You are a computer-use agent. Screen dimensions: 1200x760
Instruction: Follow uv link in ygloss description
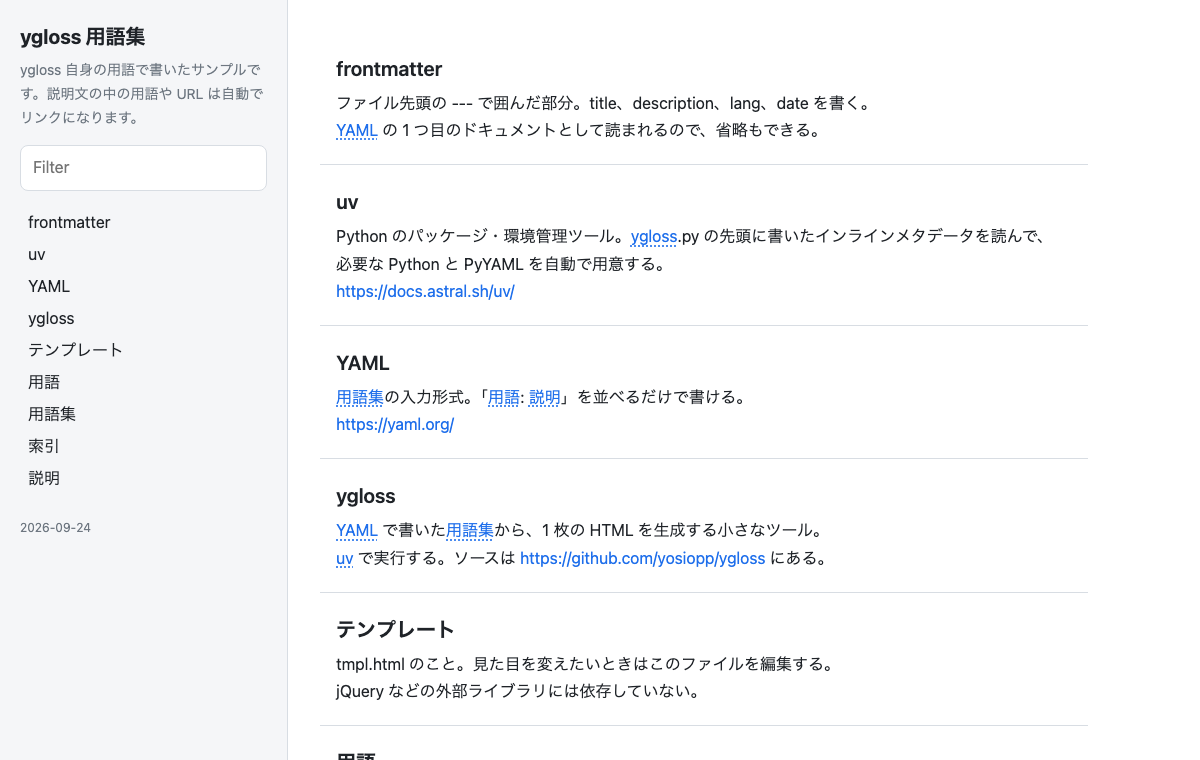tap(345, 558)
